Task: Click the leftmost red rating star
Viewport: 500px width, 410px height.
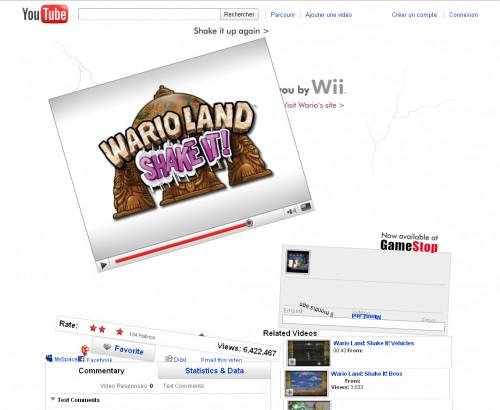Action: (x=93, y=328)
